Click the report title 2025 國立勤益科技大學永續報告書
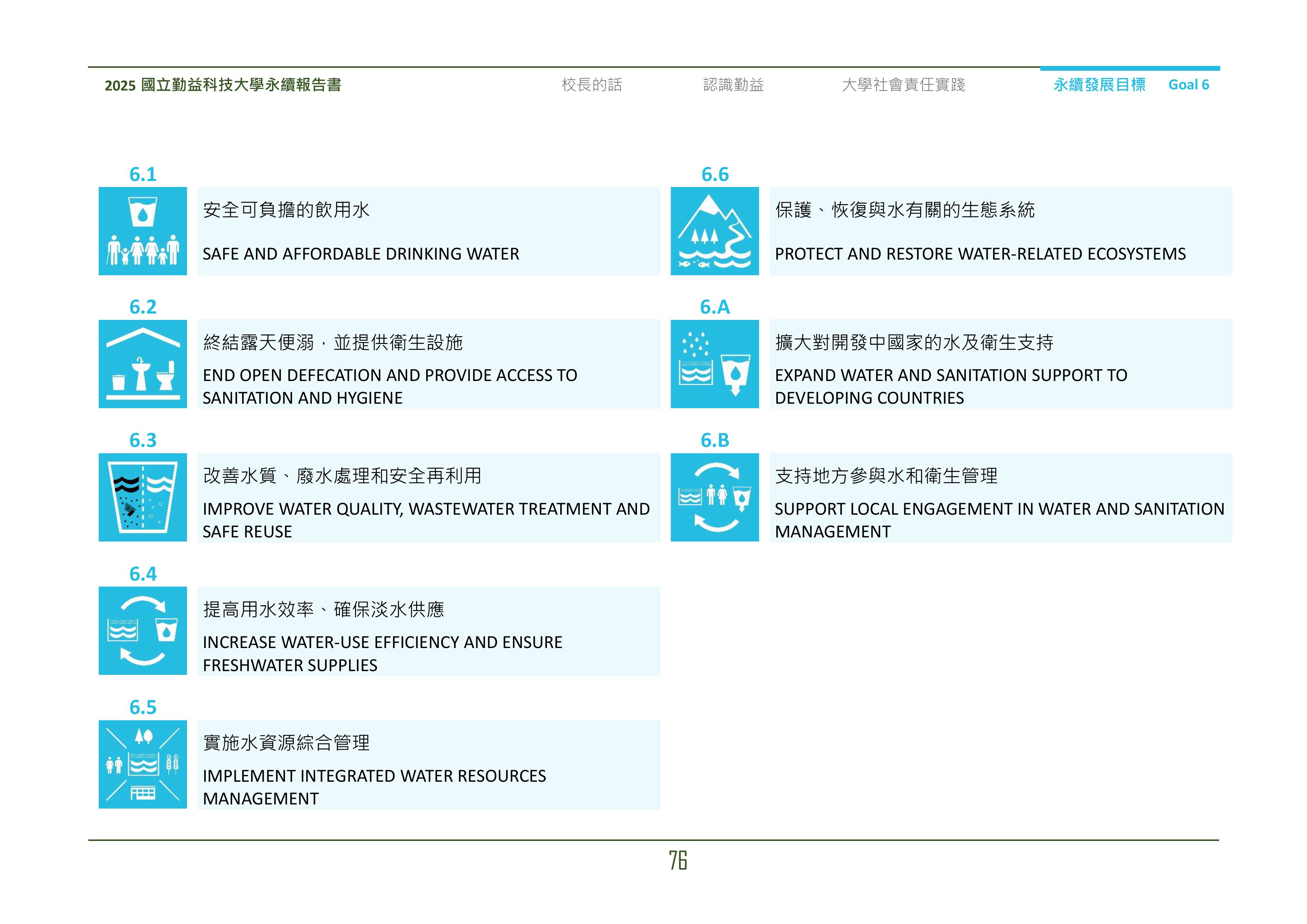 coord(223,85)
